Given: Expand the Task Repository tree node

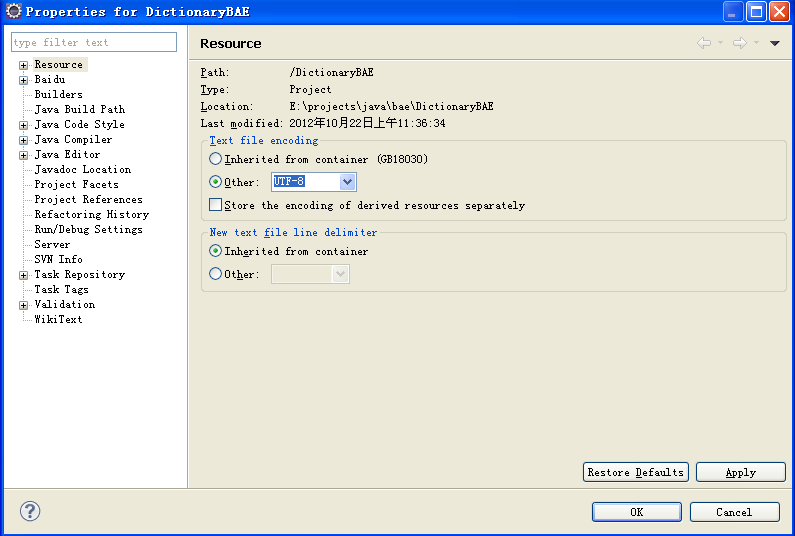Looking at the screenshot, I should click(x=23, y=275).
